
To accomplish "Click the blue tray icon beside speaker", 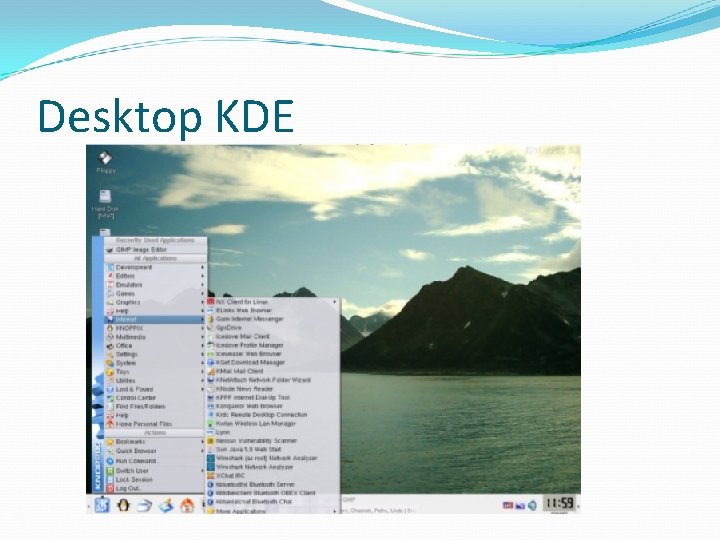I will point(520,506).
